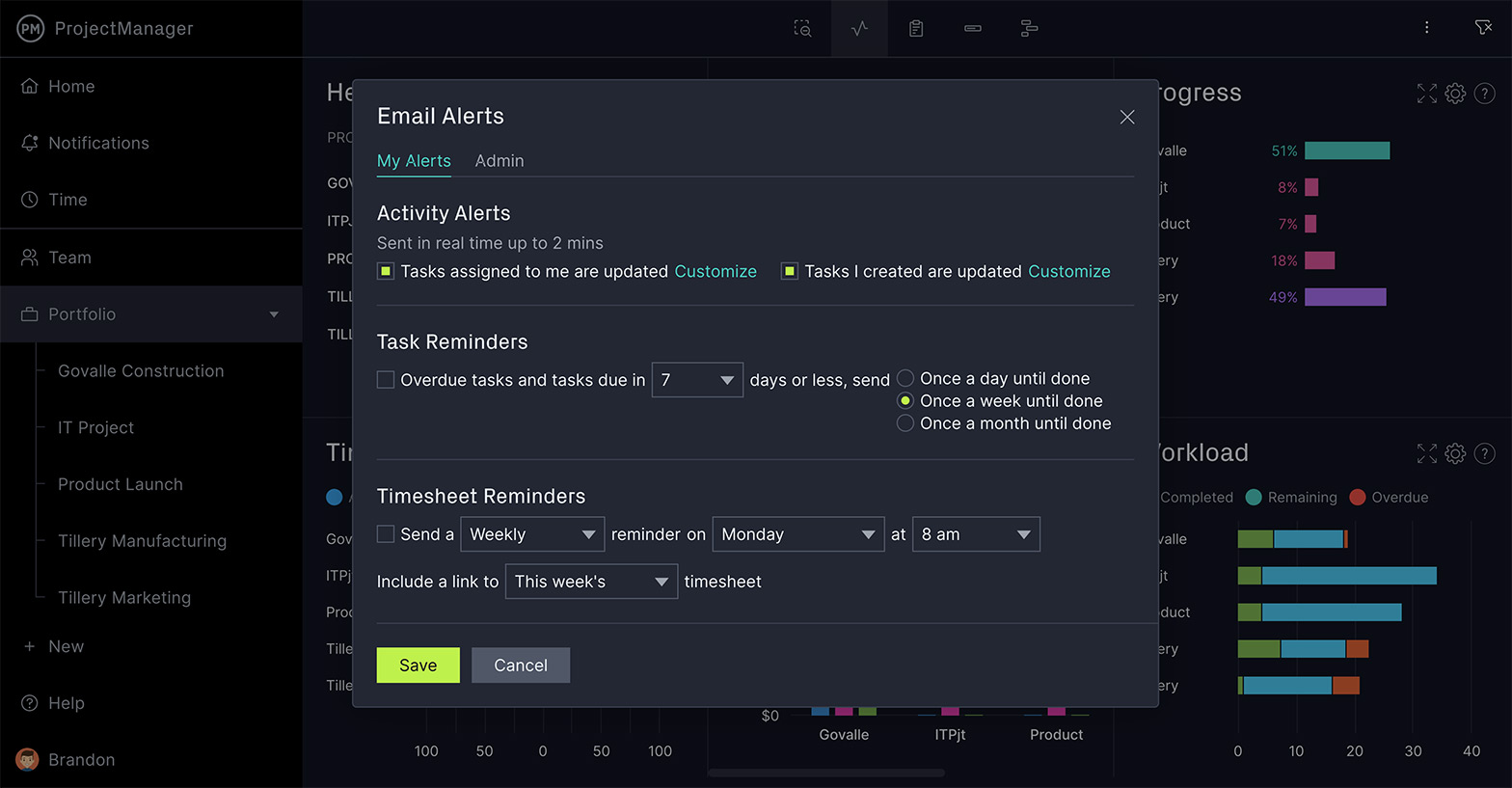
Task: Open the Weekly frequency dropdown
Action: pos(531,534)
